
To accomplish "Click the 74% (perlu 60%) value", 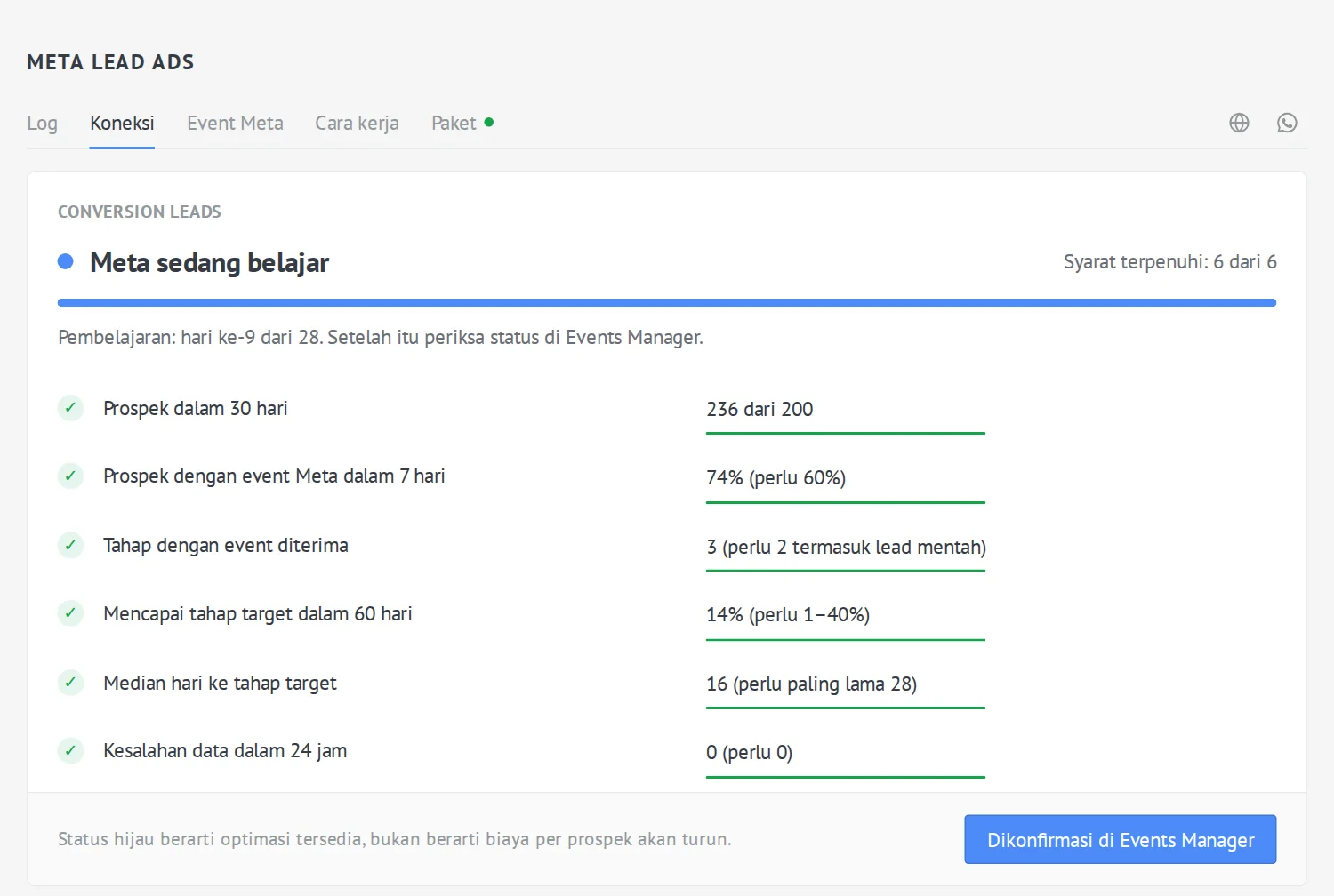I will [x=775, y=478].
